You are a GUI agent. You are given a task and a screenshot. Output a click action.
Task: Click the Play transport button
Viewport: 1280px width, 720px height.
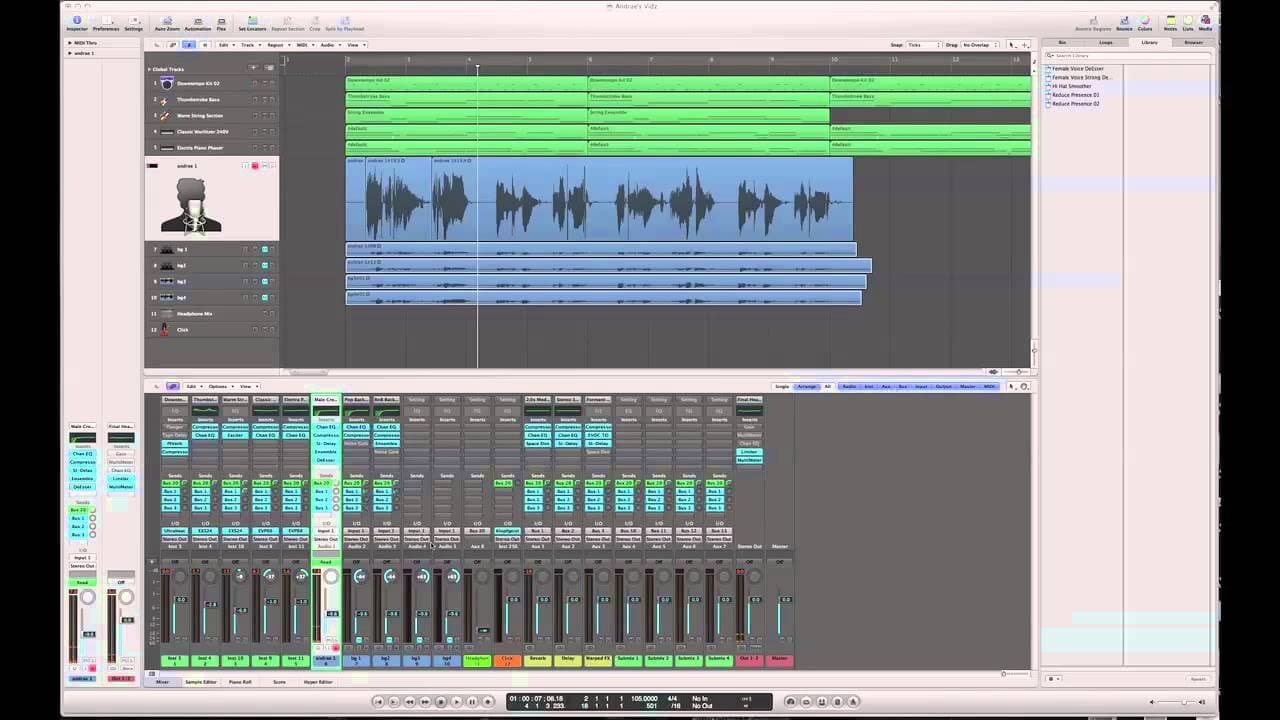pos(456,701)
